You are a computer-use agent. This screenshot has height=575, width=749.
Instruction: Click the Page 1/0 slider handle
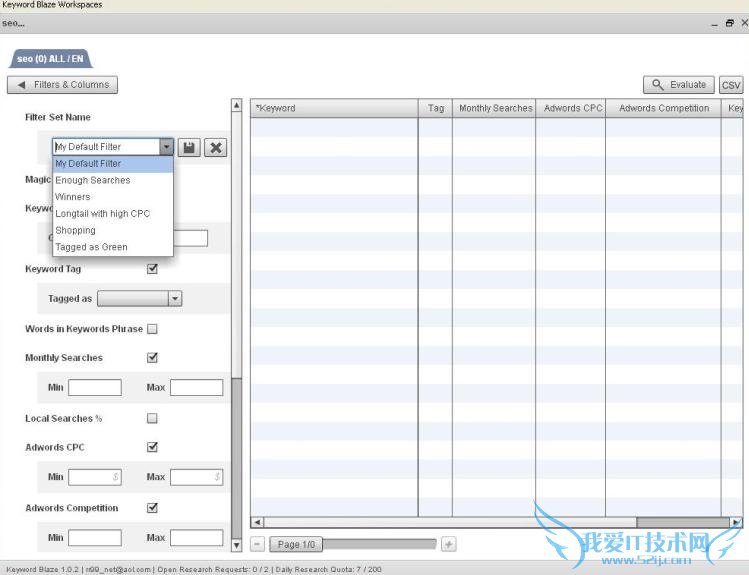(x=296, y=544)
